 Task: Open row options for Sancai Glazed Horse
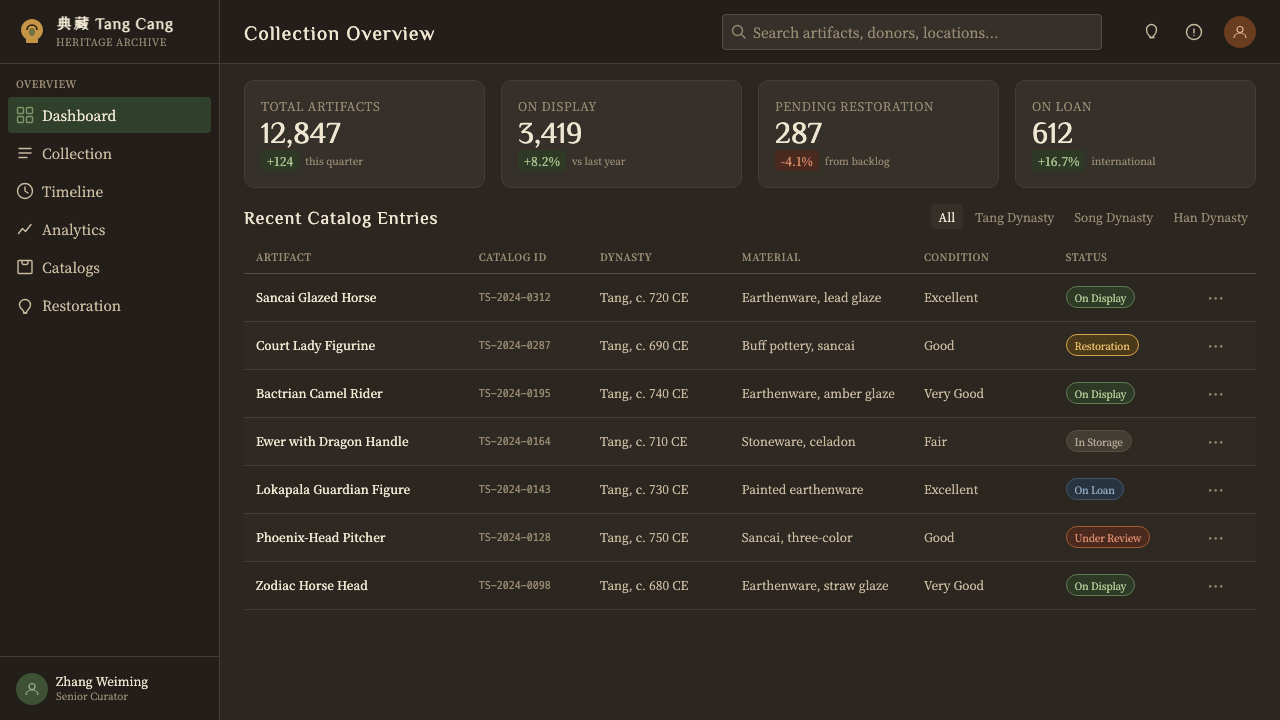[1216, 298]
